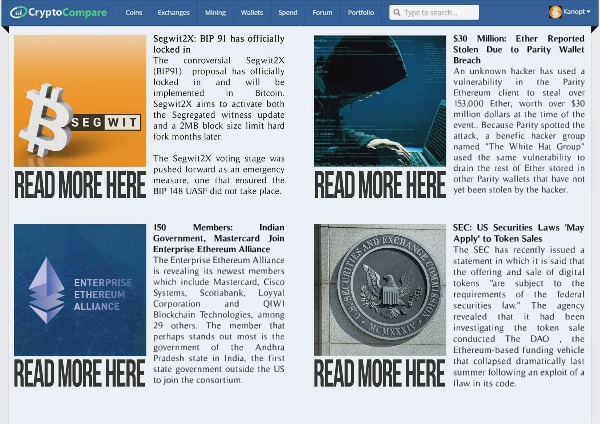Focus the 'Type to search...' field
Screen dimensions: 600x424
pyautogui.click(x=434, y=13)
